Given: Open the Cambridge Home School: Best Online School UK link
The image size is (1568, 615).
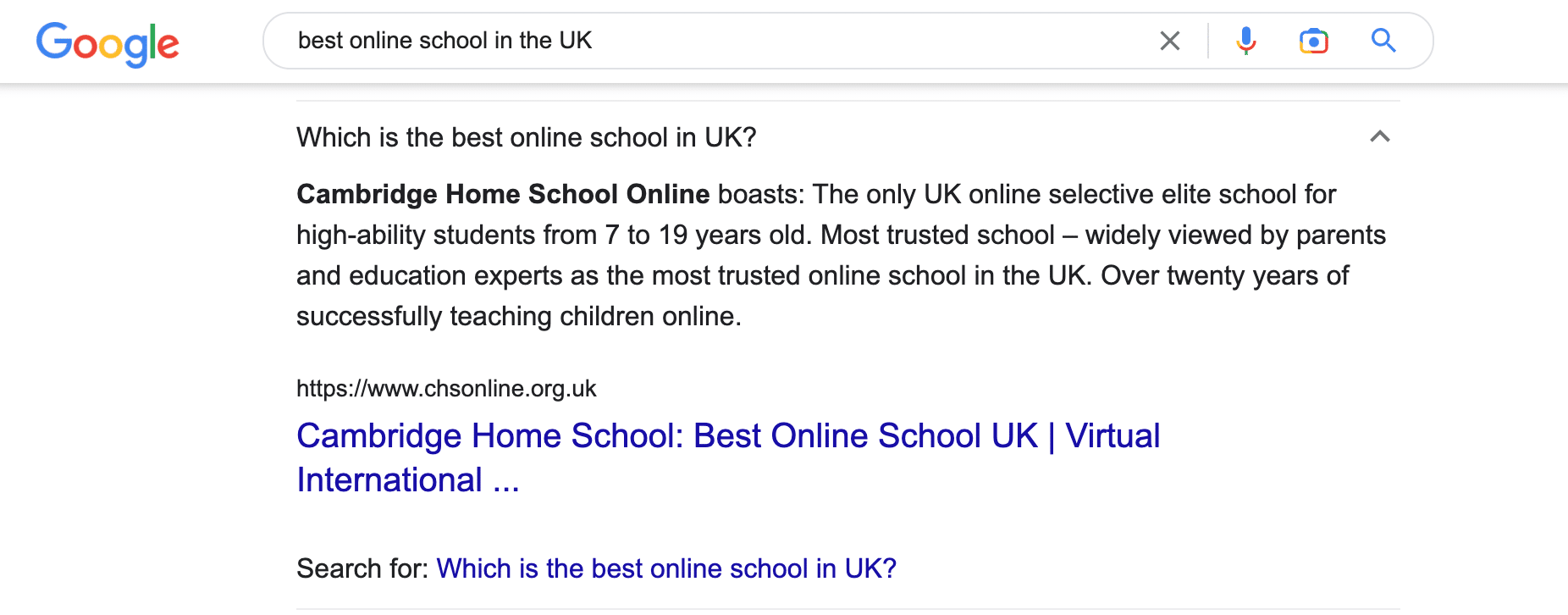Looking at the screenshot, I should pyautogui.click(x=666, y=436).
